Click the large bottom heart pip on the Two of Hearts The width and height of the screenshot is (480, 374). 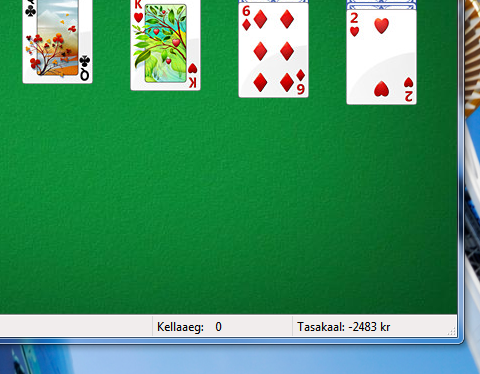381,89
